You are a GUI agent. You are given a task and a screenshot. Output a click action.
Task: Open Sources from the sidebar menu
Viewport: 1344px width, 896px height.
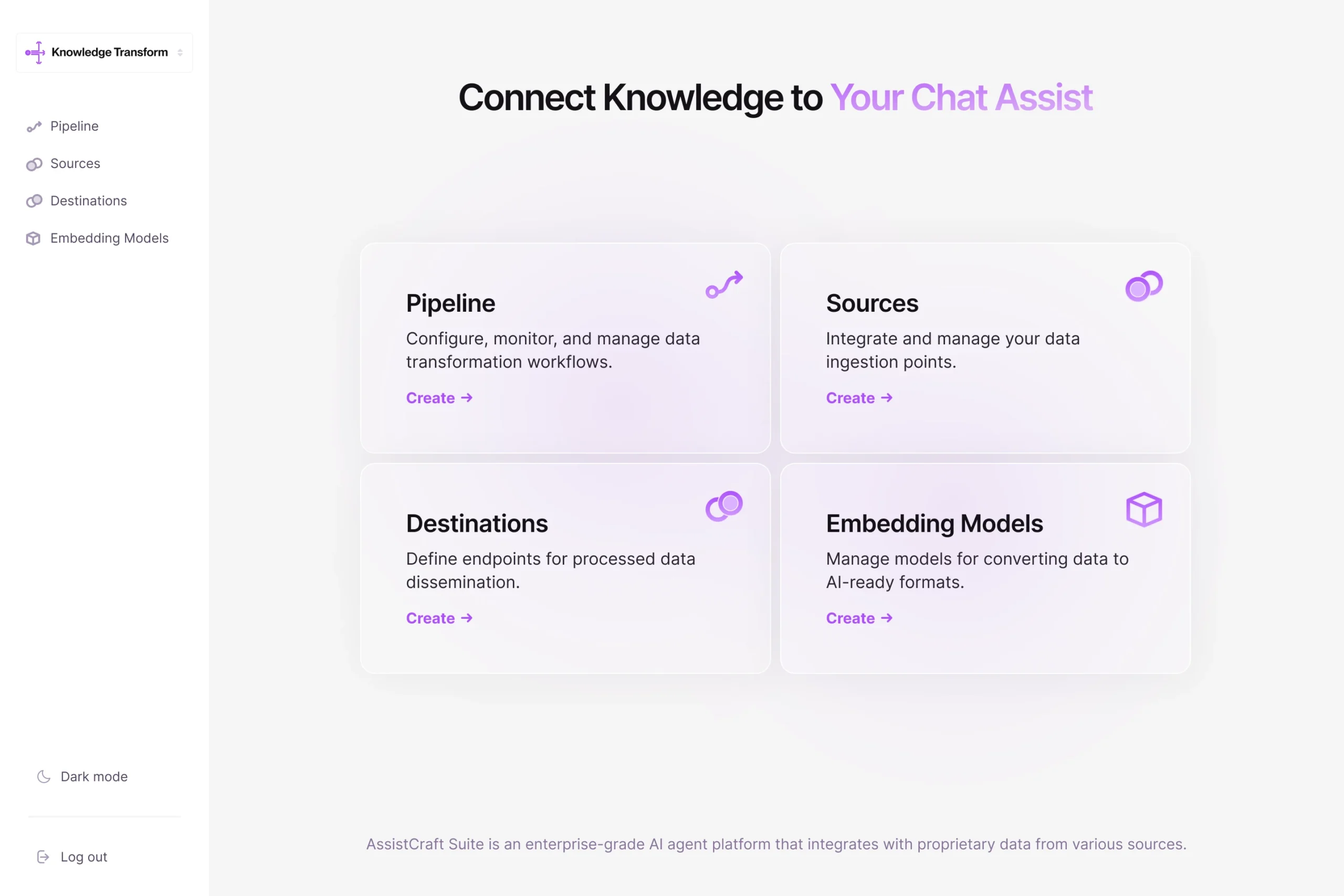coord(75,164)
